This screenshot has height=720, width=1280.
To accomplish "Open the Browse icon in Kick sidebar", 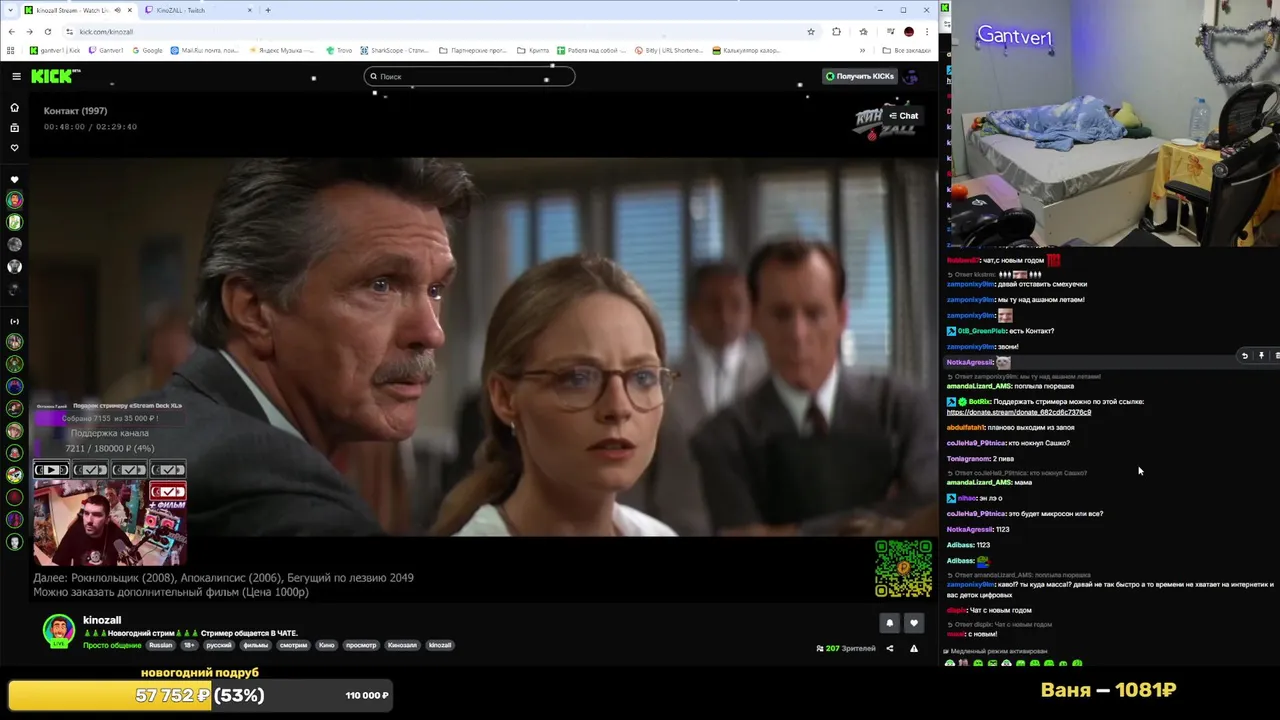I will click(x=14, y=128).
